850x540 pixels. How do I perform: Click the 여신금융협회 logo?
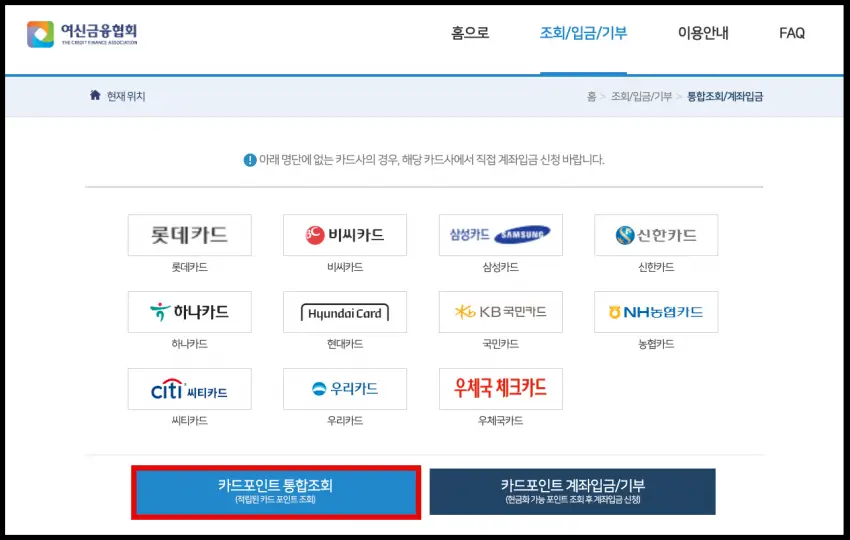[x=82, y=34]
